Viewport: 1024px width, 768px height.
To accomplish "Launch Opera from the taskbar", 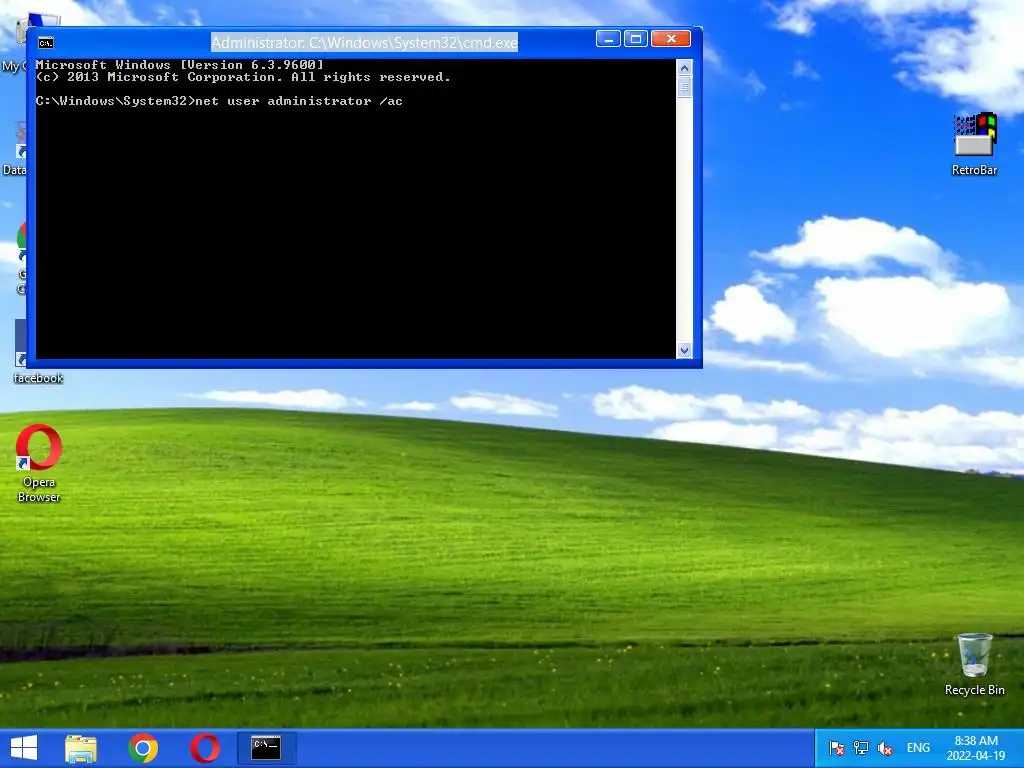I will pos(204,748).
